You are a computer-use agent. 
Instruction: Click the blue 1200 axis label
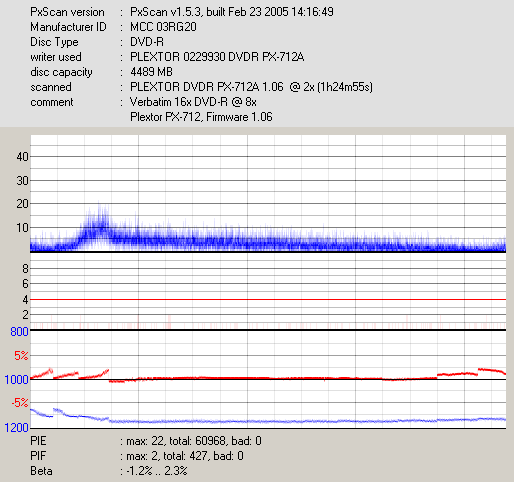(16, 428)
